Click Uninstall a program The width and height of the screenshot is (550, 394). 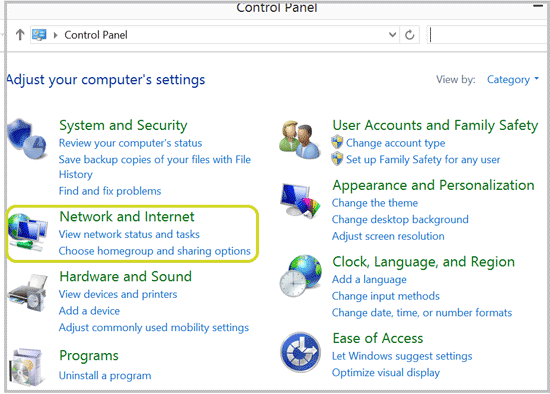point(105,375)
